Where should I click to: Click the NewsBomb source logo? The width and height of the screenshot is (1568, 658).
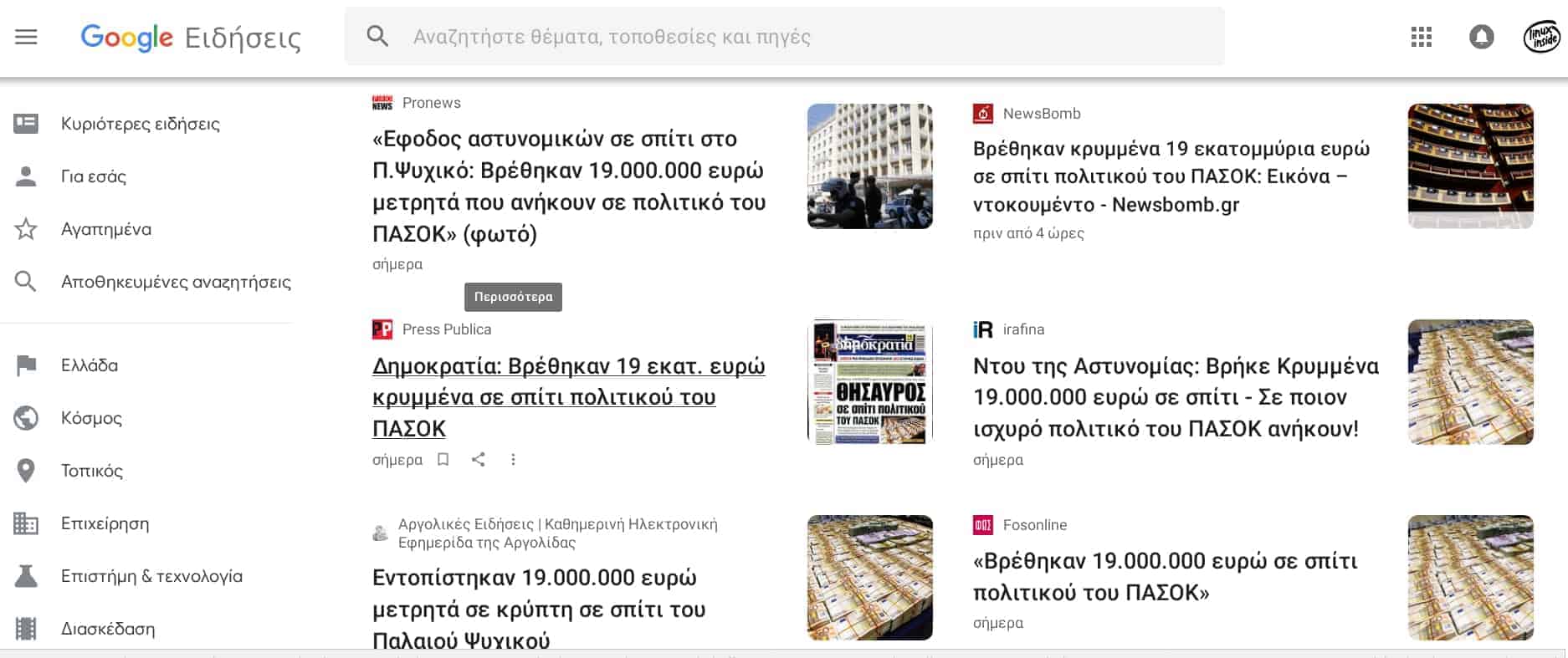[x=983, y=114]
